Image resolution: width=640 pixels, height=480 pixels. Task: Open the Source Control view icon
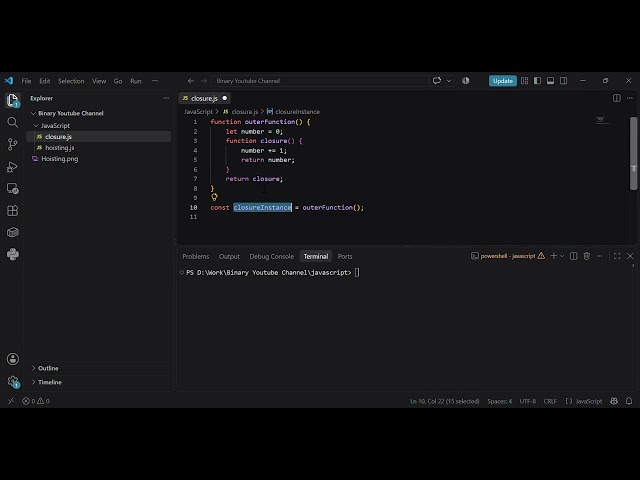point(13,144)
